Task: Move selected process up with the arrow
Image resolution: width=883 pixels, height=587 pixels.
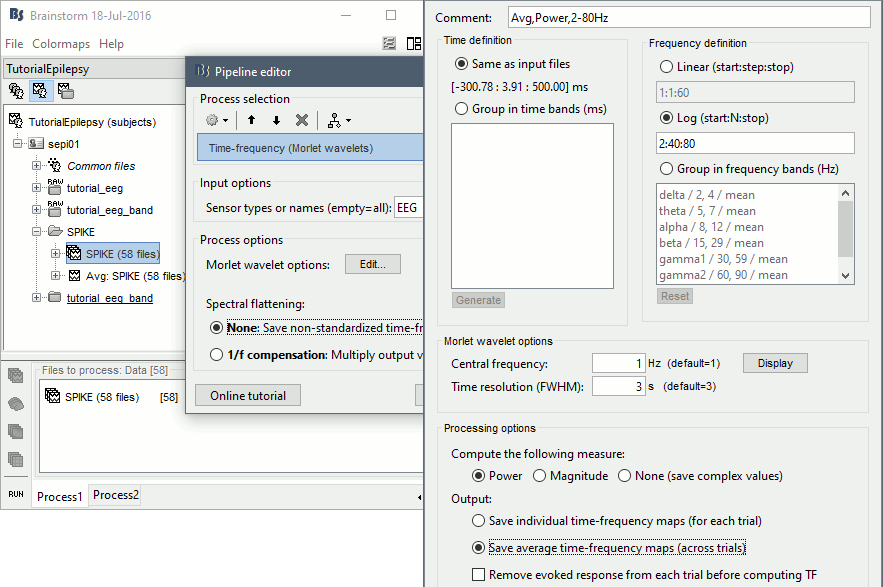Action: coord(251,120)
